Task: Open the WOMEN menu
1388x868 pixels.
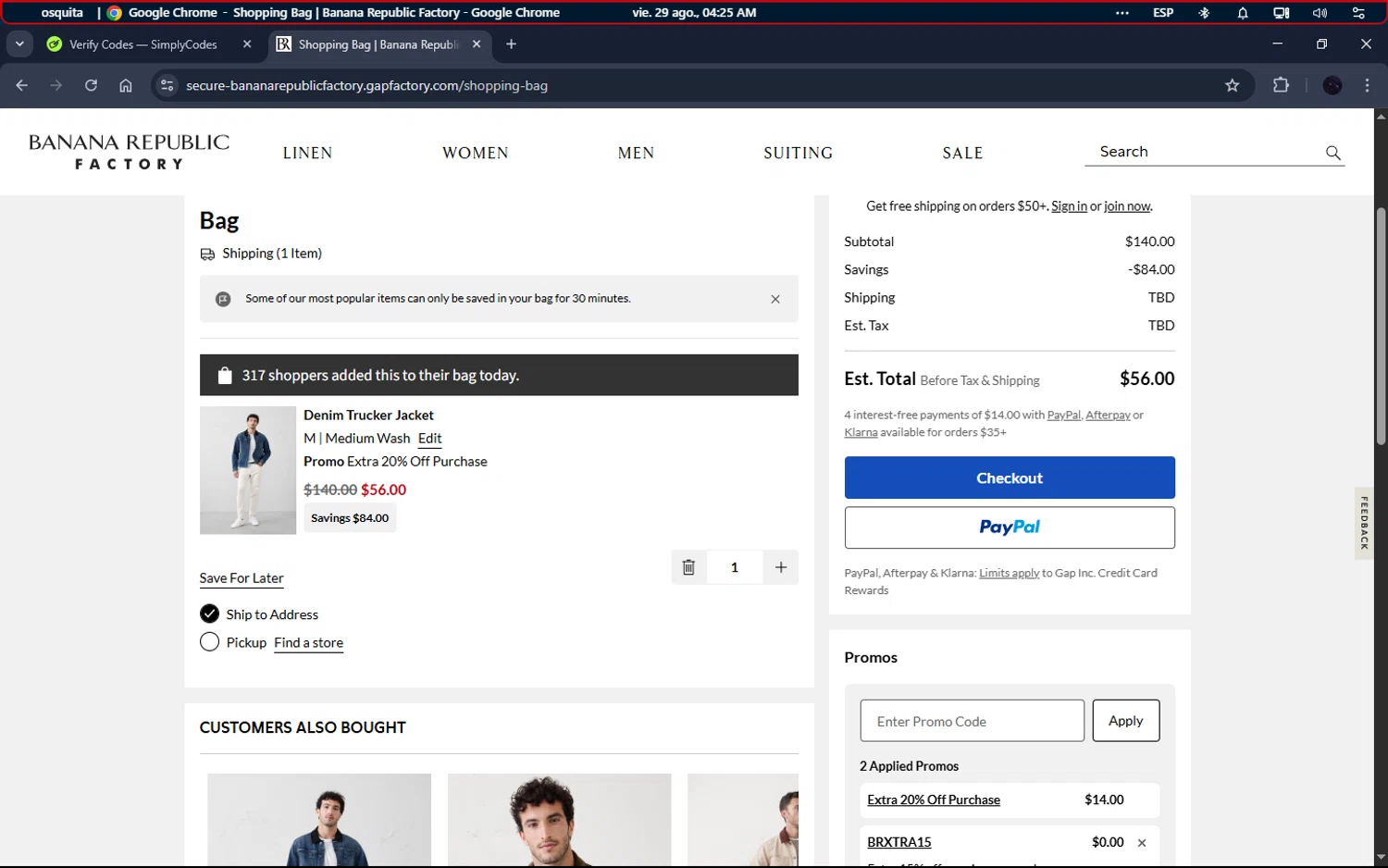Action: pos(476,153)
